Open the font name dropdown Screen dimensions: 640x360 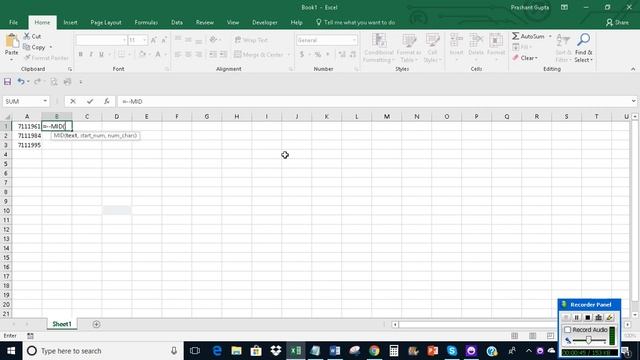[124, 40]
